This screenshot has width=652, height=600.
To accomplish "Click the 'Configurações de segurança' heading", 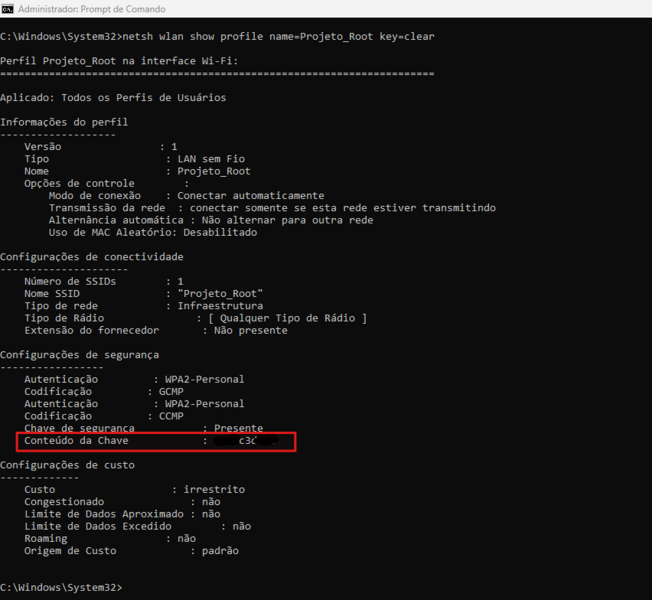I will coord(79,355).
